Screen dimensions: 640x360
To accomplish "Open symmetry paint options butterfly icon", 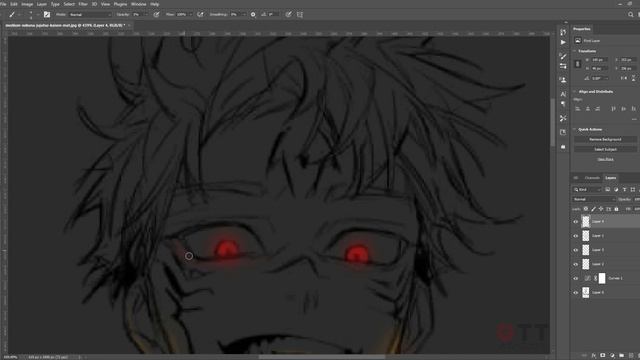I will [300, 14].
